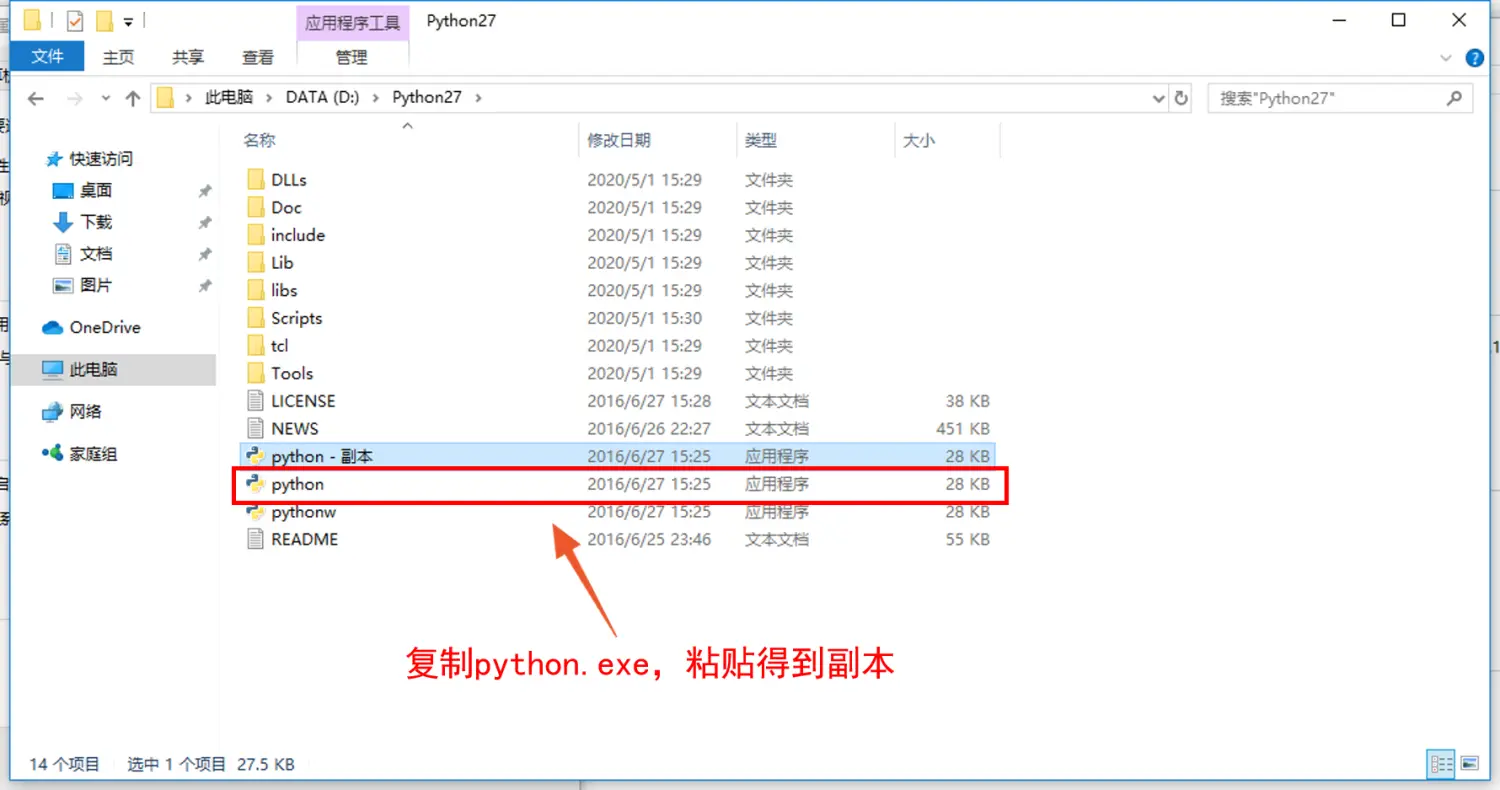
Task: Unpin 桌面 using its pin icon
Action: (204, 191)
